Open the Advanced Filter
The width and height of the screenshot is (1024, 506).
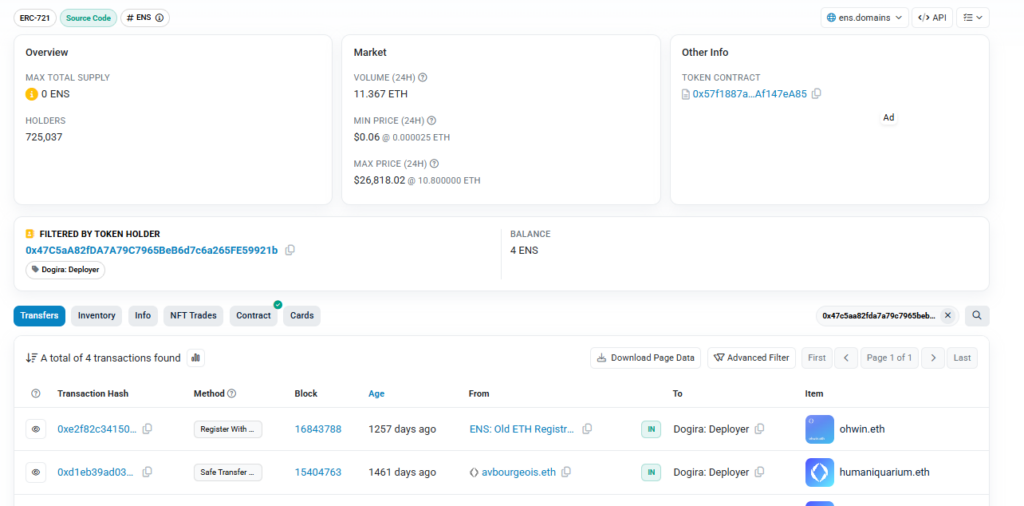click(752, 358)
